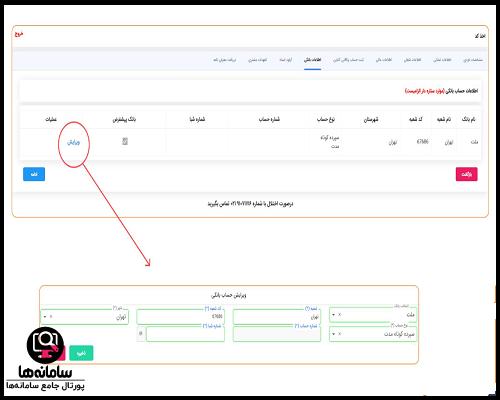500x400 pixels.
Task: Open the leftmost tab in the tab strip
Action: tap(225, 60)
